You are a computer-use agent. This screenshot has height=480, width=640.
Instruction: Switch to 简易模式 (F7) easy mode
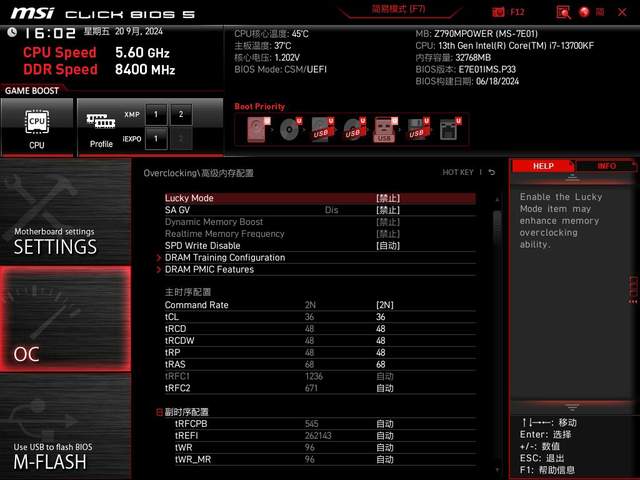pyautogui.click(x=398, y=9)
